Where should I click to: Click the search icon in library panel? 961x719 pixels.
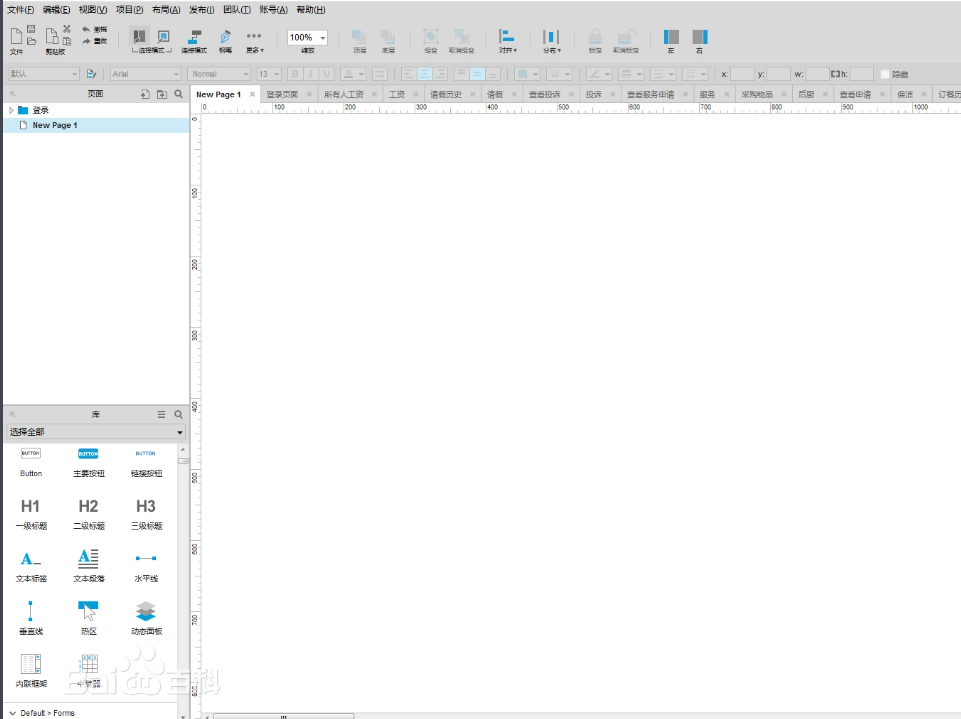pos(178,414)
